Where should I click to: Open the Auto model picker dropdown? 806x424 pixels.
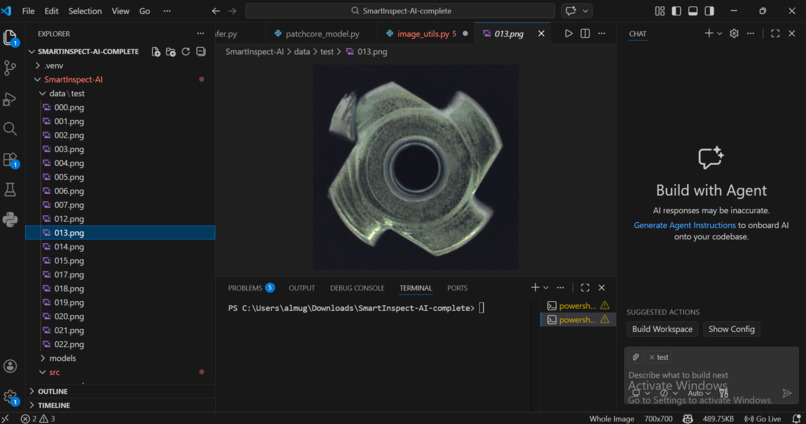pyautogui.click(x=699, y=393)
